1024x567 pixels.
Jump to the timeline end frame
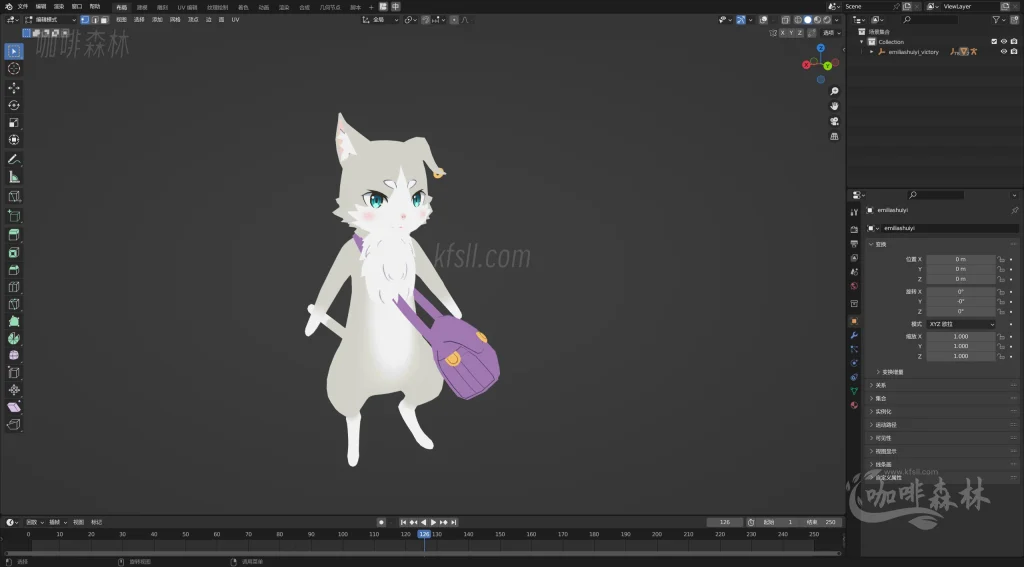(454, 522)
